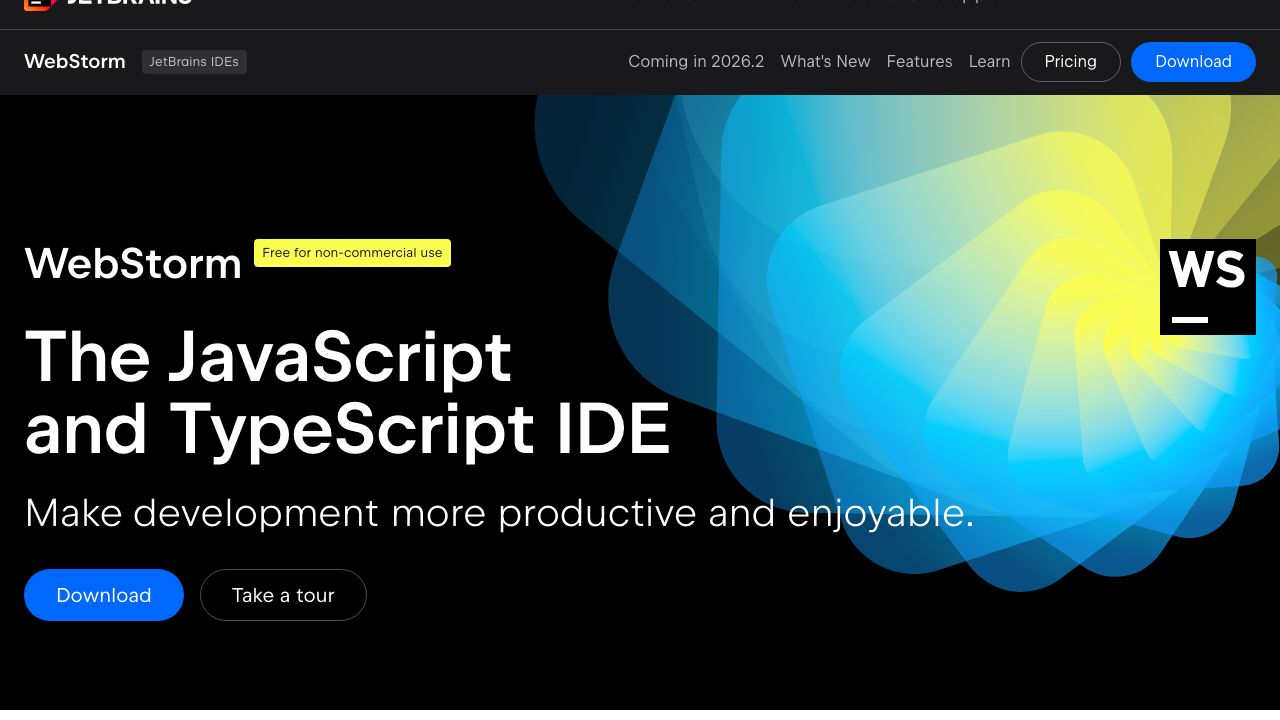Click the Download button in navigation bar
This screenshot has width=1280, height=720.
click(1193, 62)
